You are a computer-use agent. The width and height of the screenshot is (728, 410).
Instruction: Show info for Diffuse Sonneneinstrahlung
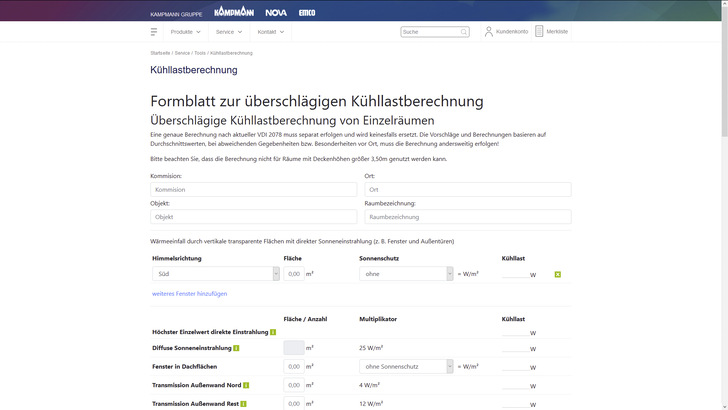click(x=237, y=348)
